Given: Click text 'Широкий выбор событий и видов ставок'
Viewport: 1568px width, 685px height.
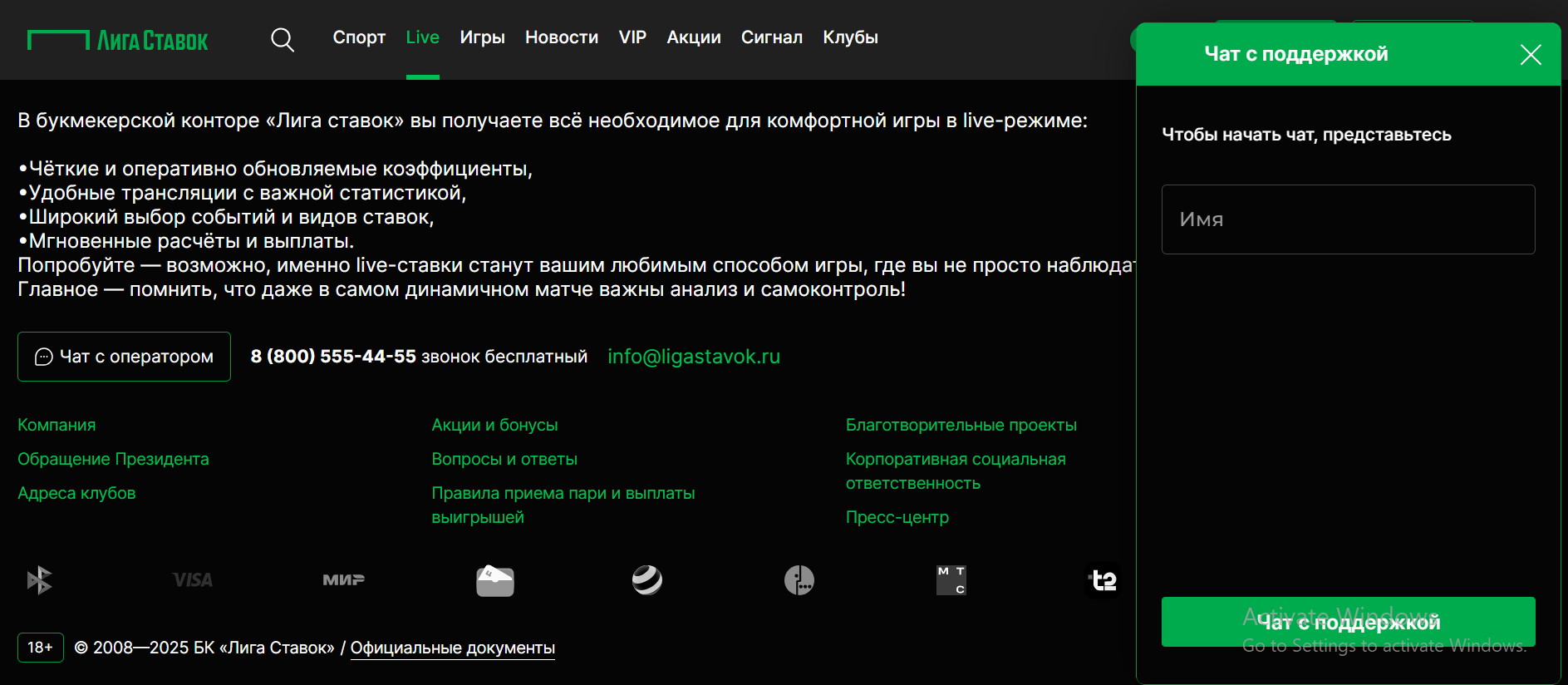Looking at the screenshot, I should click(231, 217).
